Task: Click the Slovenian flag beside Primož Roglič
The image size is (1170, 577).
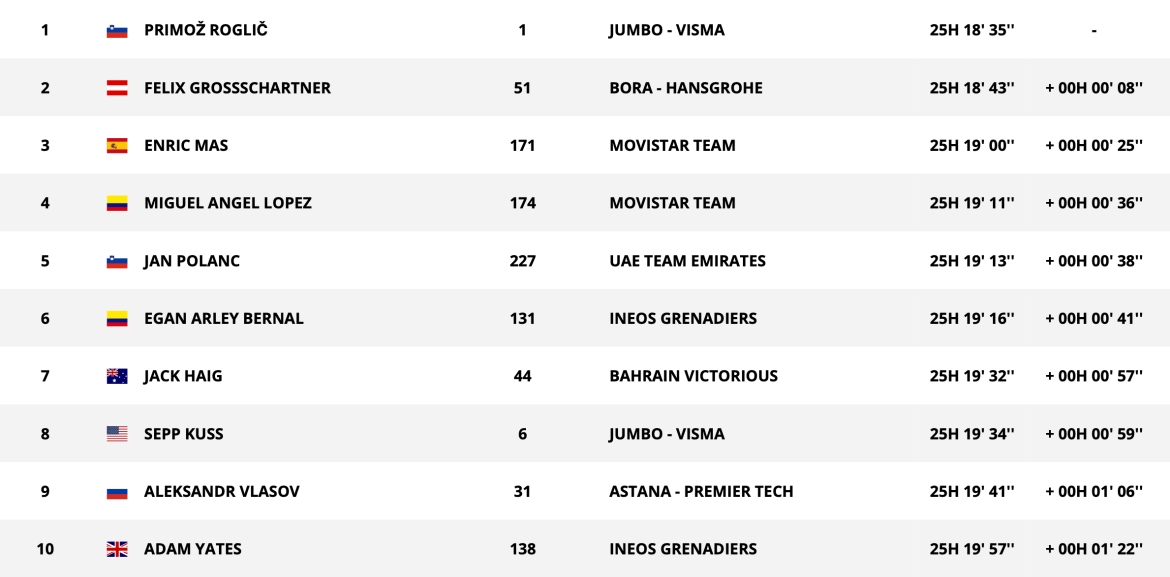Action: point(117,31)
